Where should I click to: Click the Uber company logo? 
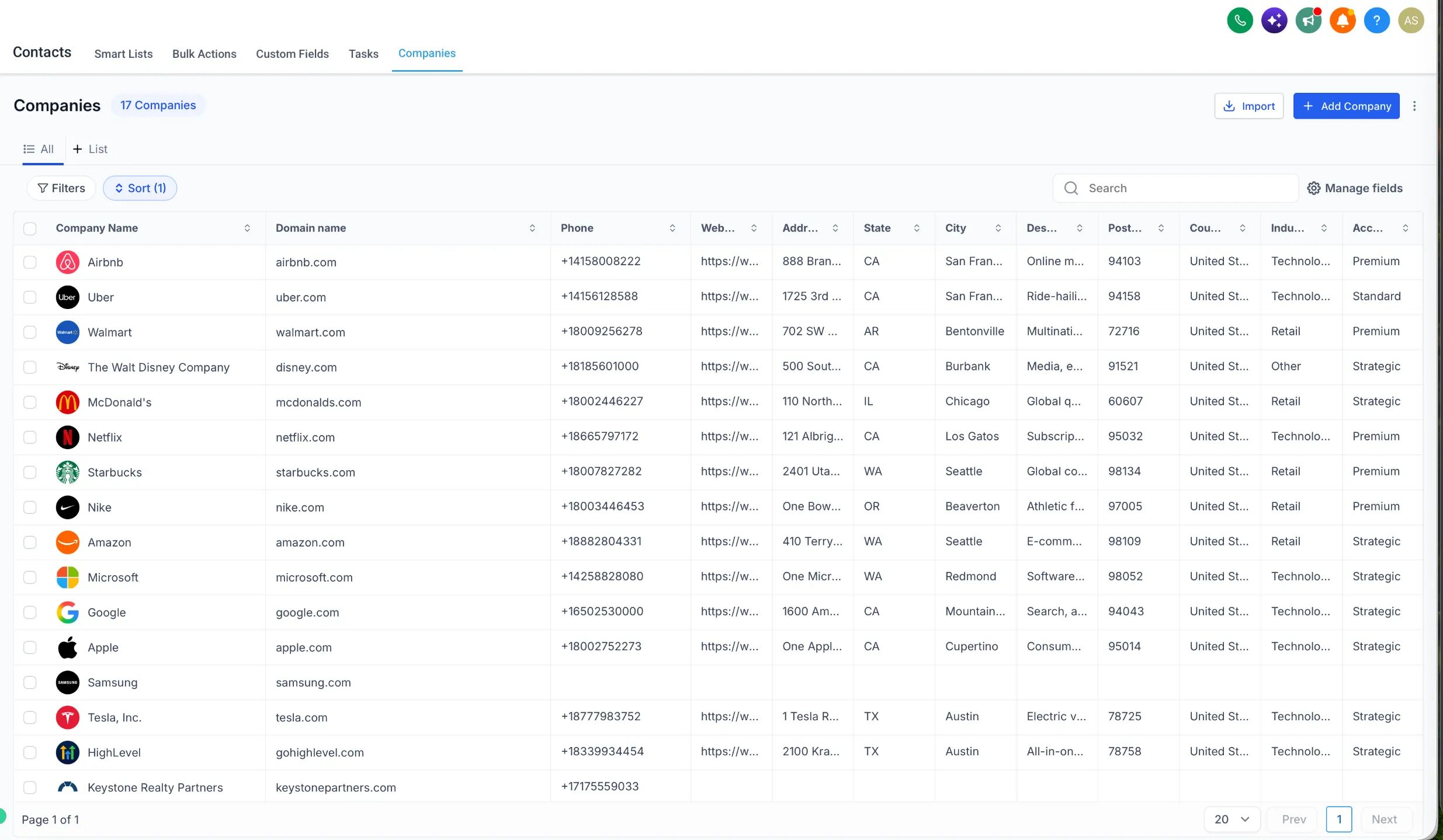coord(68,297)
